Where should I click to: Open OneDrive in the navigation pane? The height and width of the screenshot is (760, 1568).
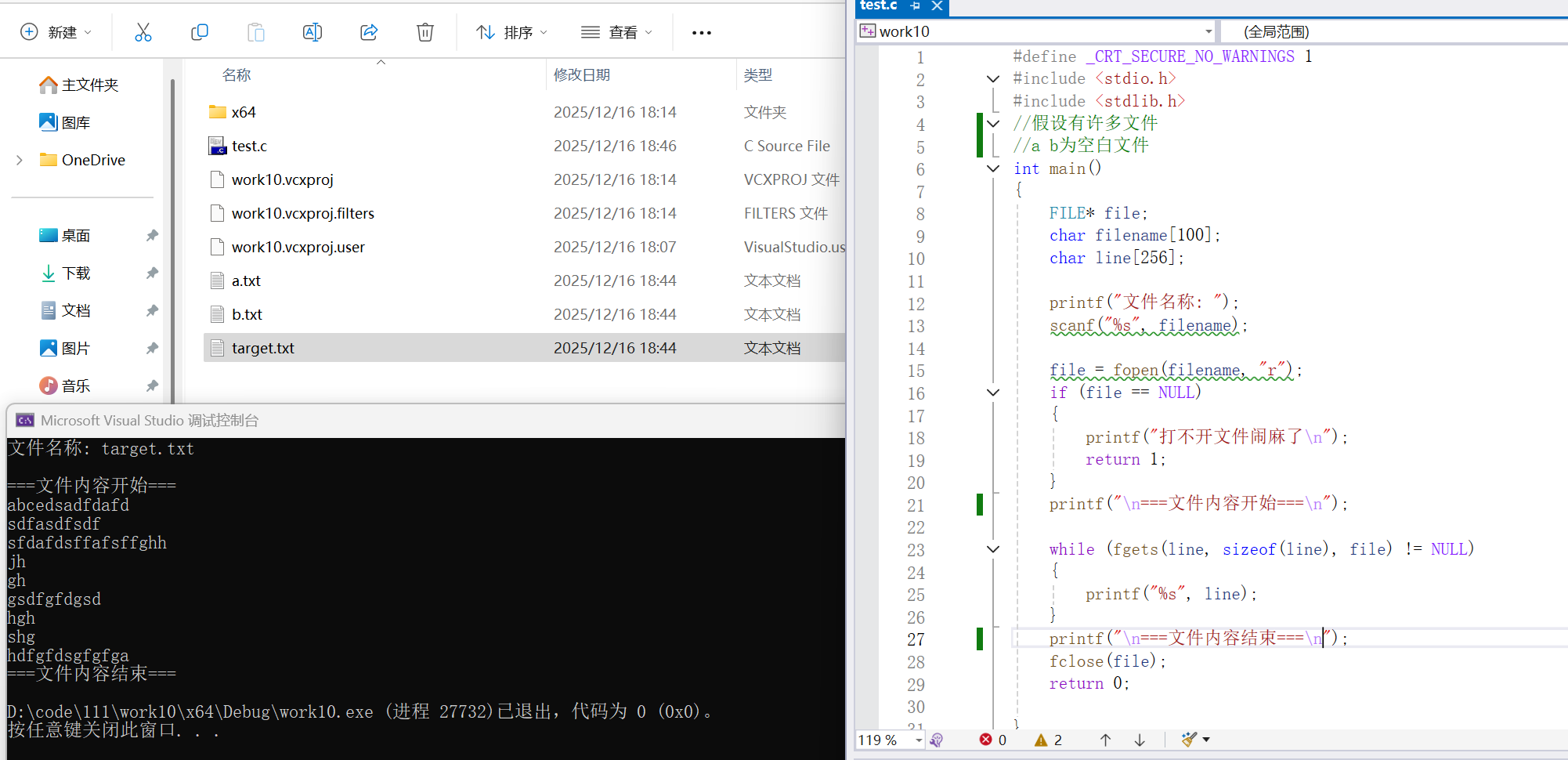tap(82, 160)
